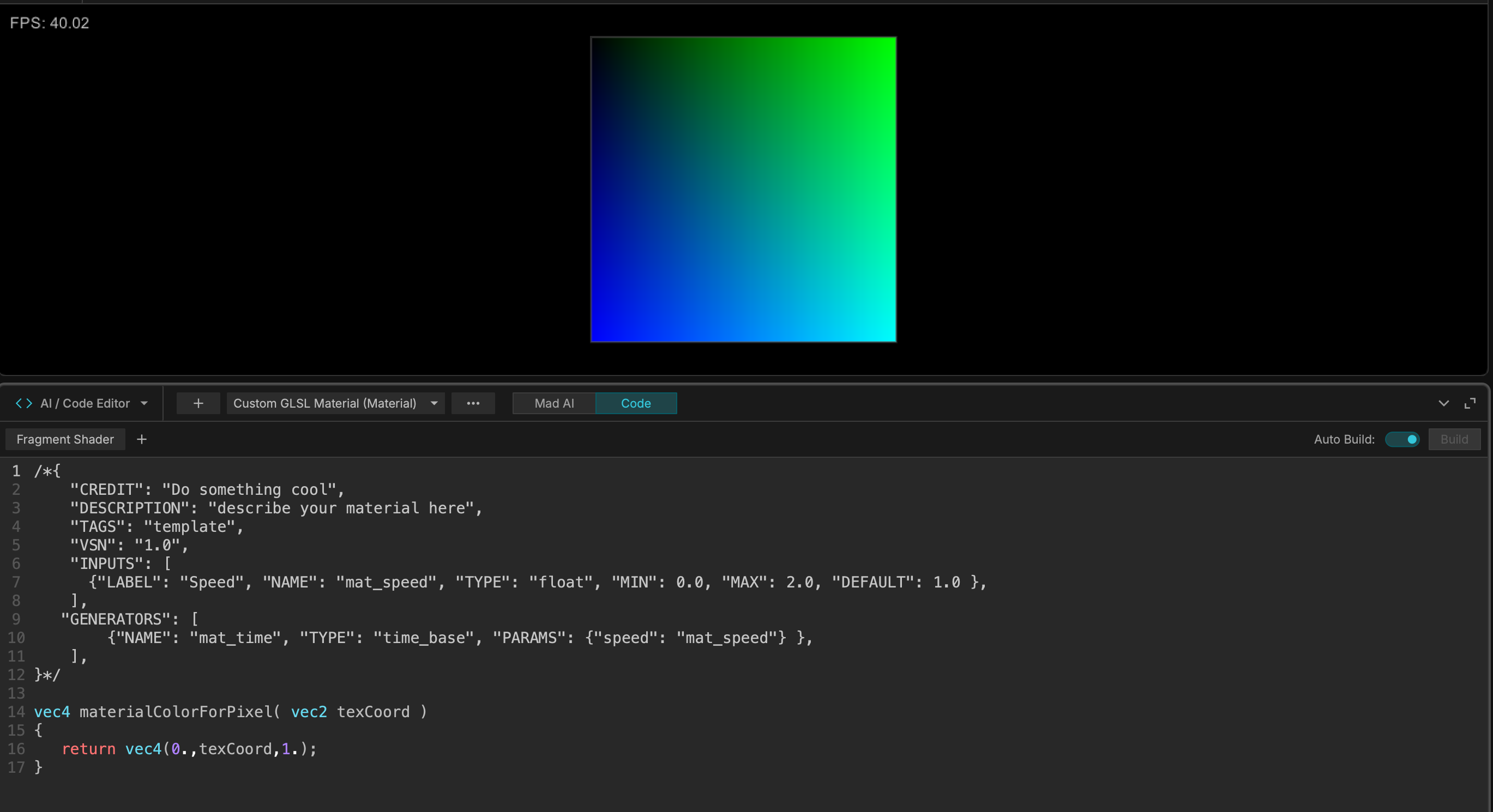
Task: Switch to the Mad AI tab
Action: (x=554, y=403)
